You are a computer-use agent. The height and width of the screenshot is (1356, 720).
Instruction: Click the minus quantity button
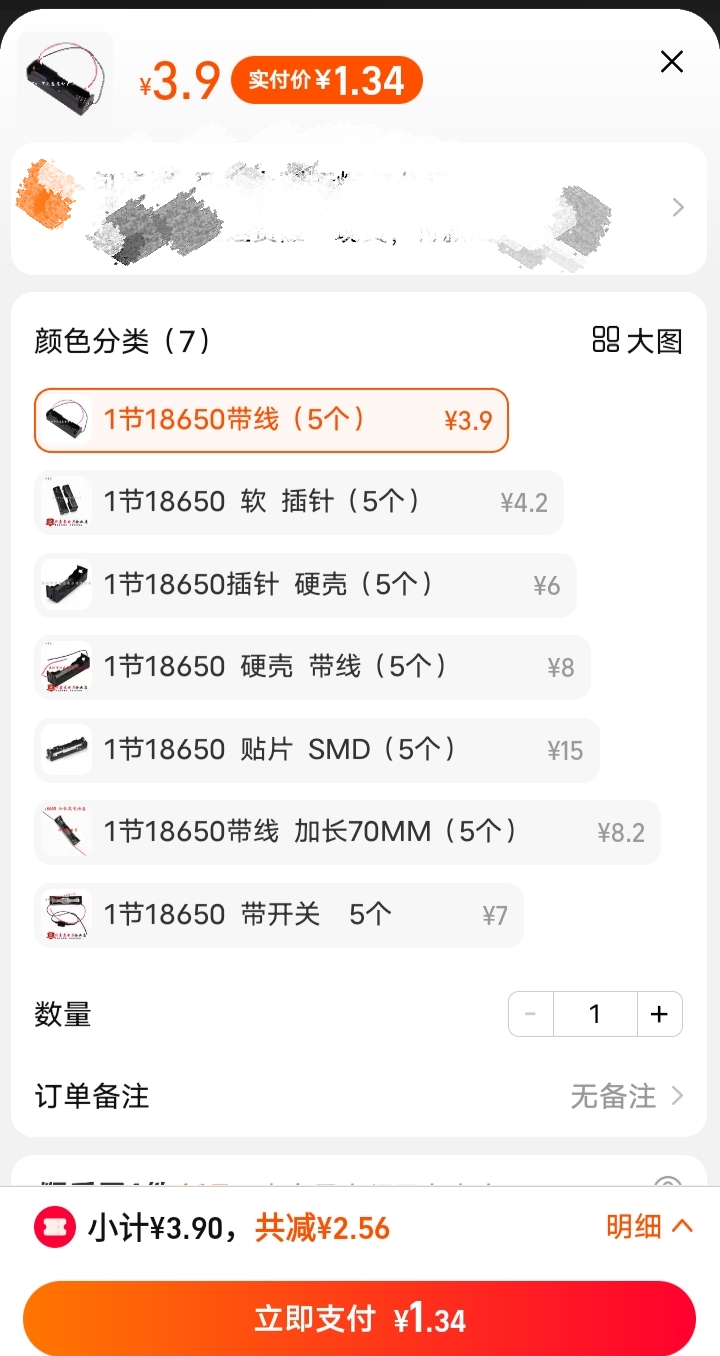pyautogui.click(x=531, y=1014)
